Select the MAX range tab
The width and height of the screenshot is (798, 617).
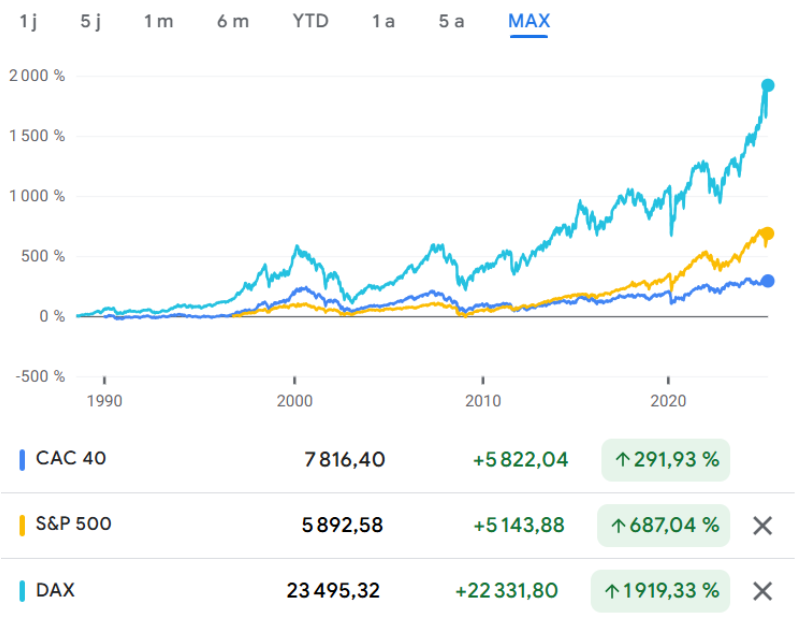(x=529, y=21)
